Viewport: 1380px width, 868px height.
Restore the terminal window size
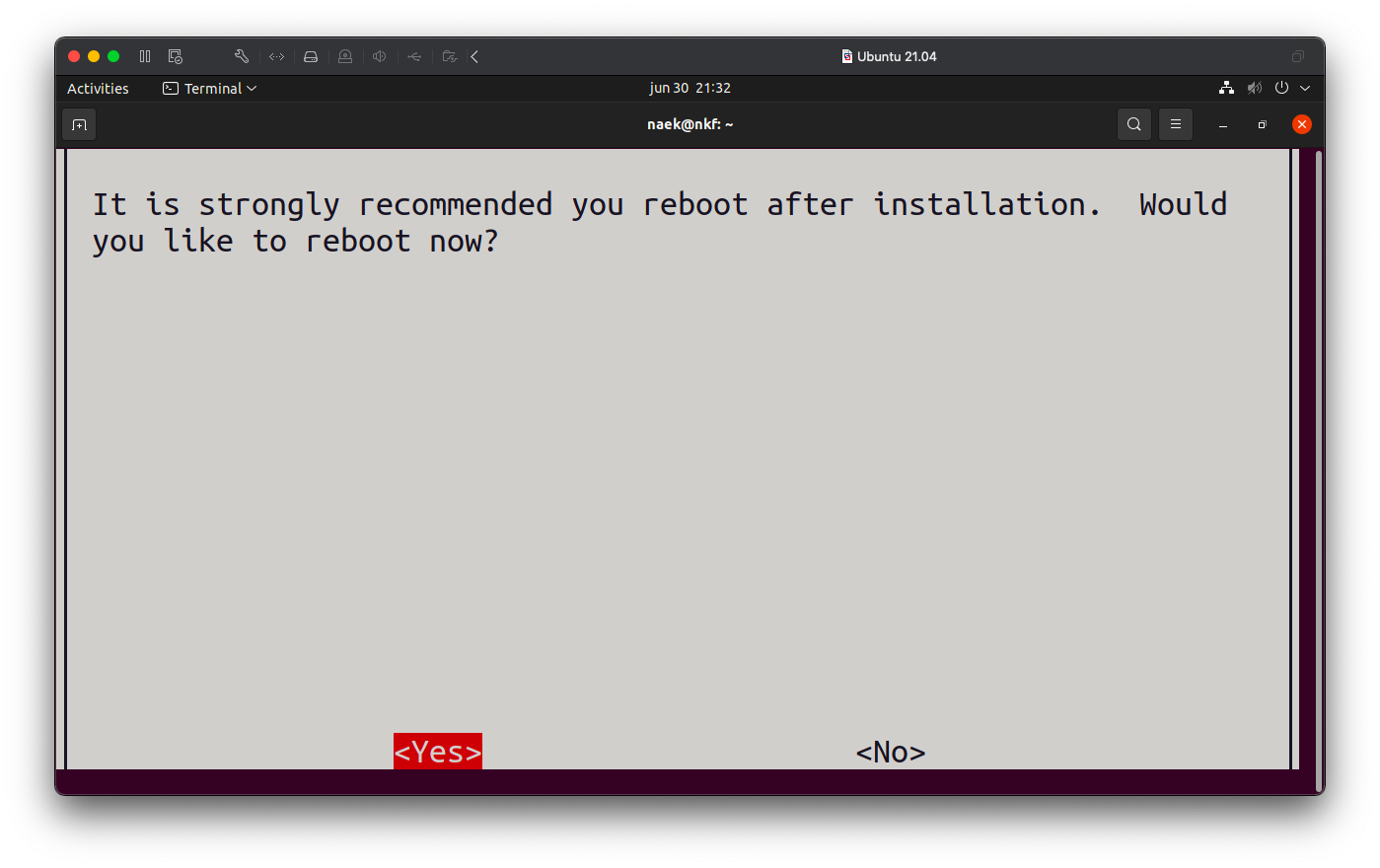[1262, 124]
